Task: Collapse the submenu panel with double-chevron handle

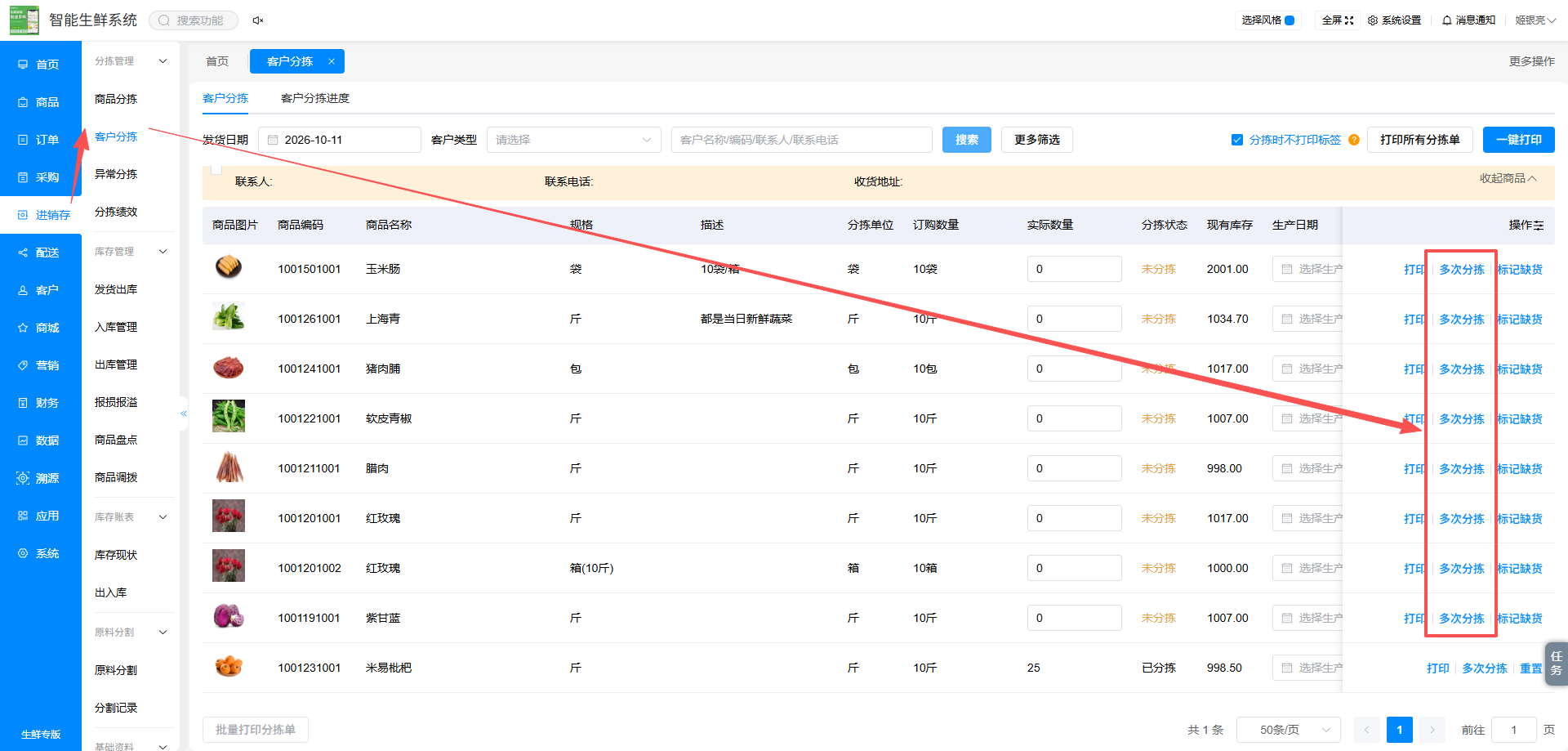Action: click(184, 413)
